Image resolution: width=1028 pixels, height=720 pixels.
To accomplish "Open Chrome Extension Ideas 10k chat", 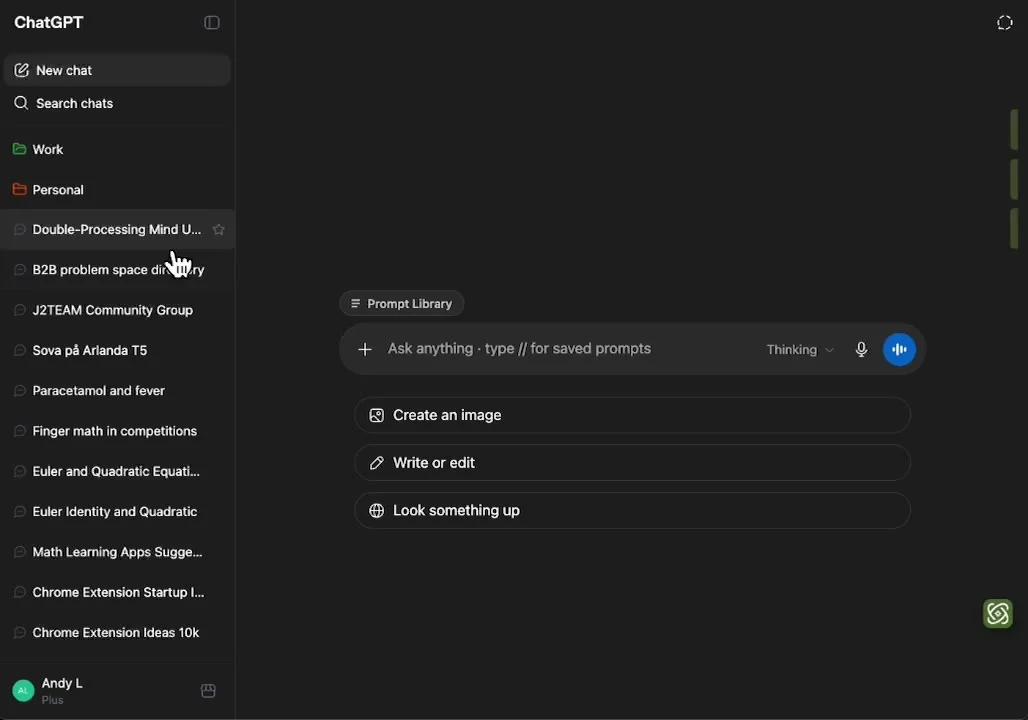I will click(x=117, y=633).
